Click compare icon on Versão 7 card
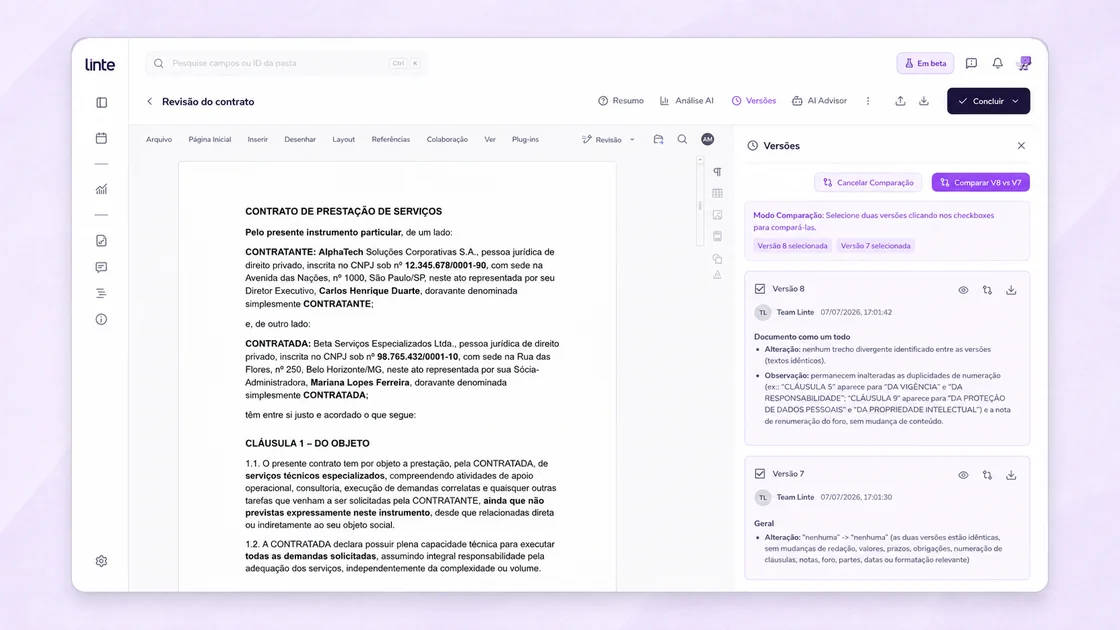The image size is (1120, 630). [987, 475]
